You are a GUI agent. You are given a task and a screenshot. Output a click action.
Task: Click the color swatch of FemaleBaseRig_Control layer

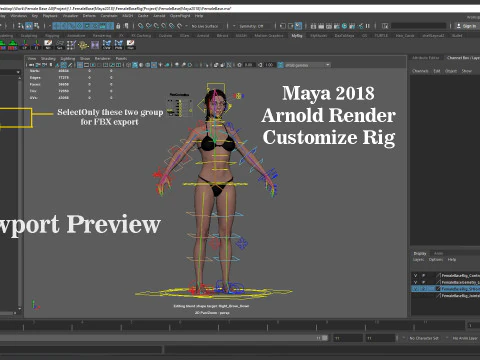tap(438, 275)
